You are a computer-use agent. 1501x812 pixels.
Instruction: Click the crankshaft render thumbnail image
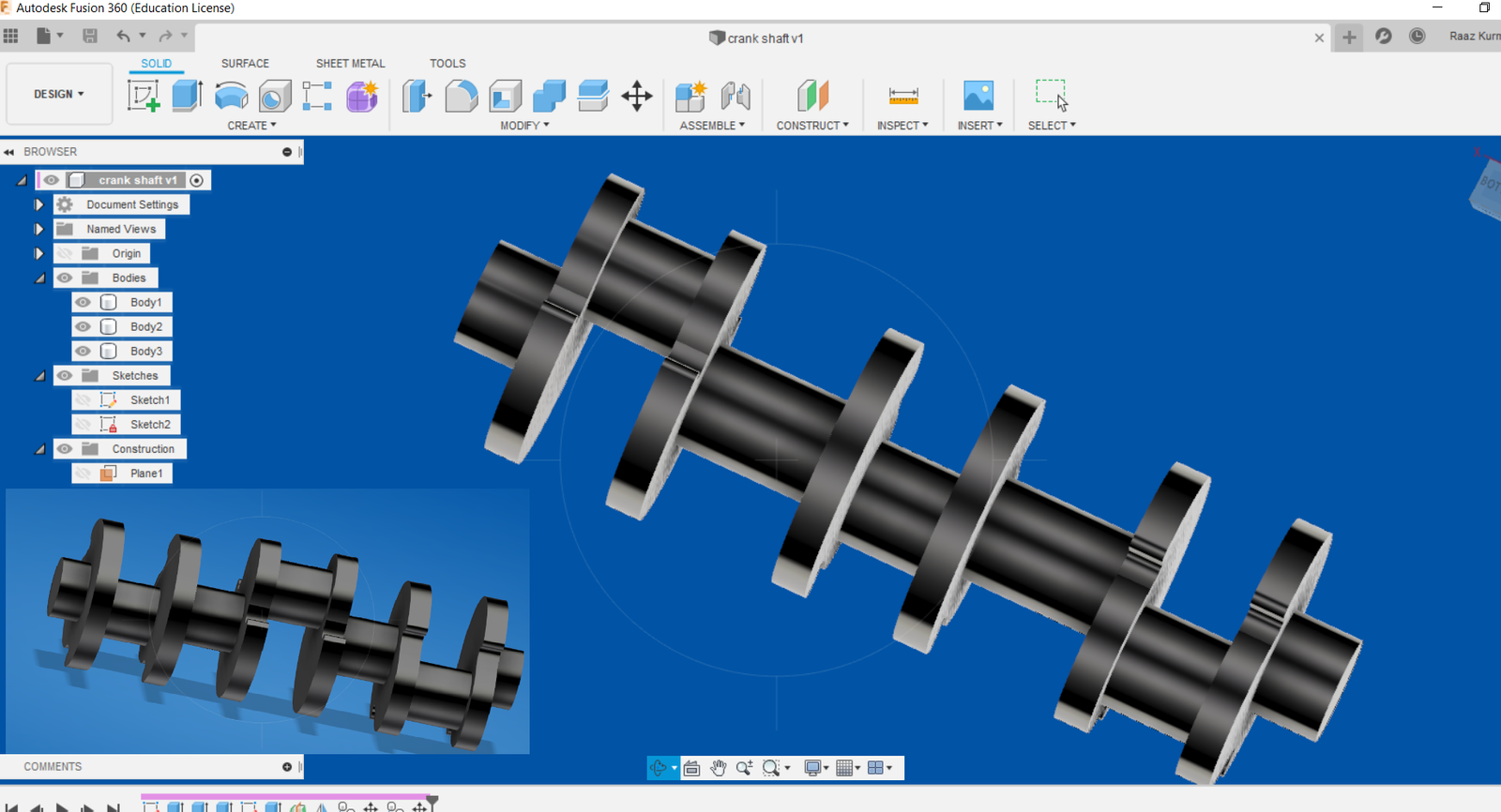267,621
